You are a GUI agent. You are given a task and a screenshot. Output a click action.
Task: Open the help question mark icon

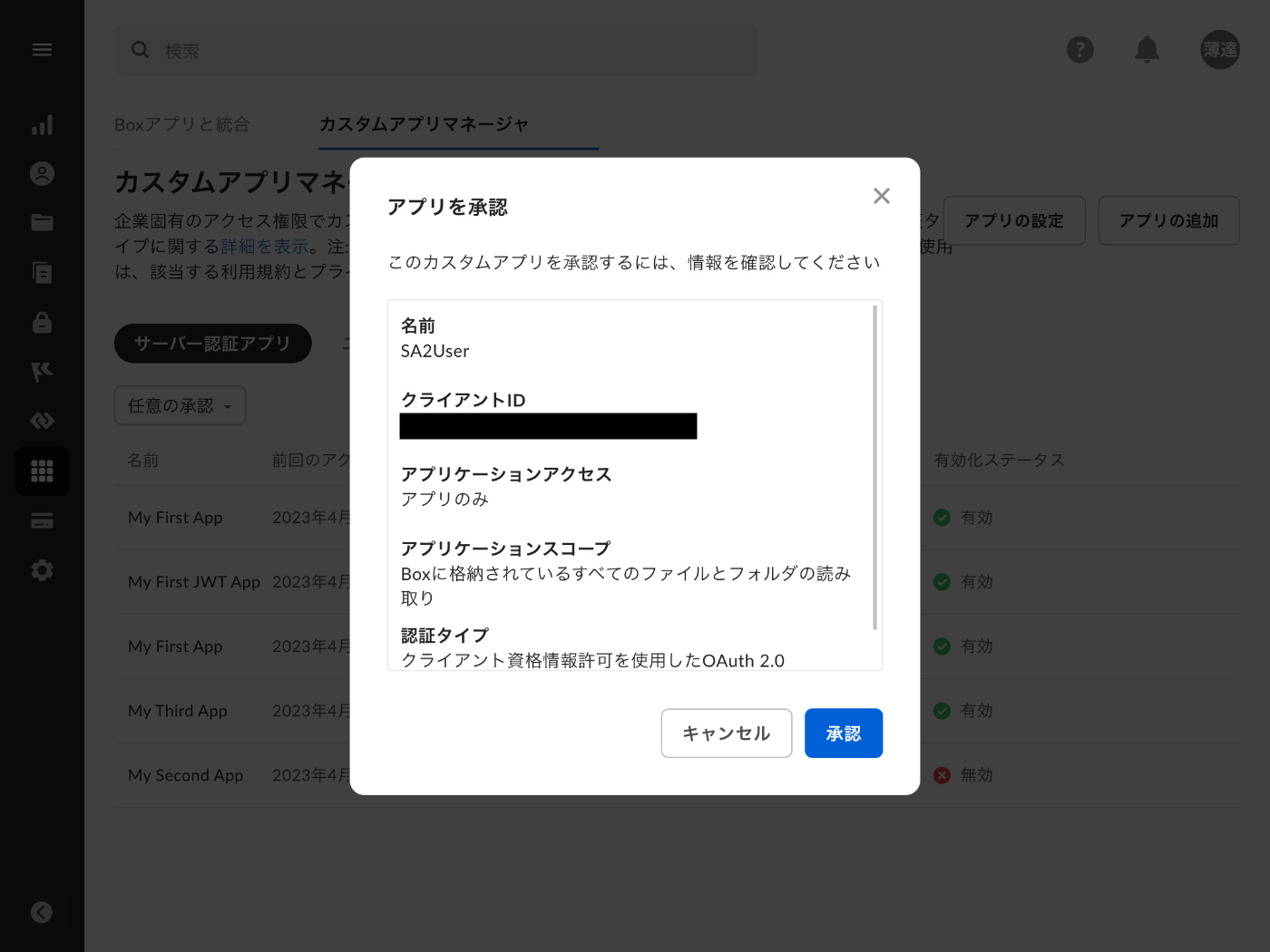pyautogui.click(x=1079, y=50)
